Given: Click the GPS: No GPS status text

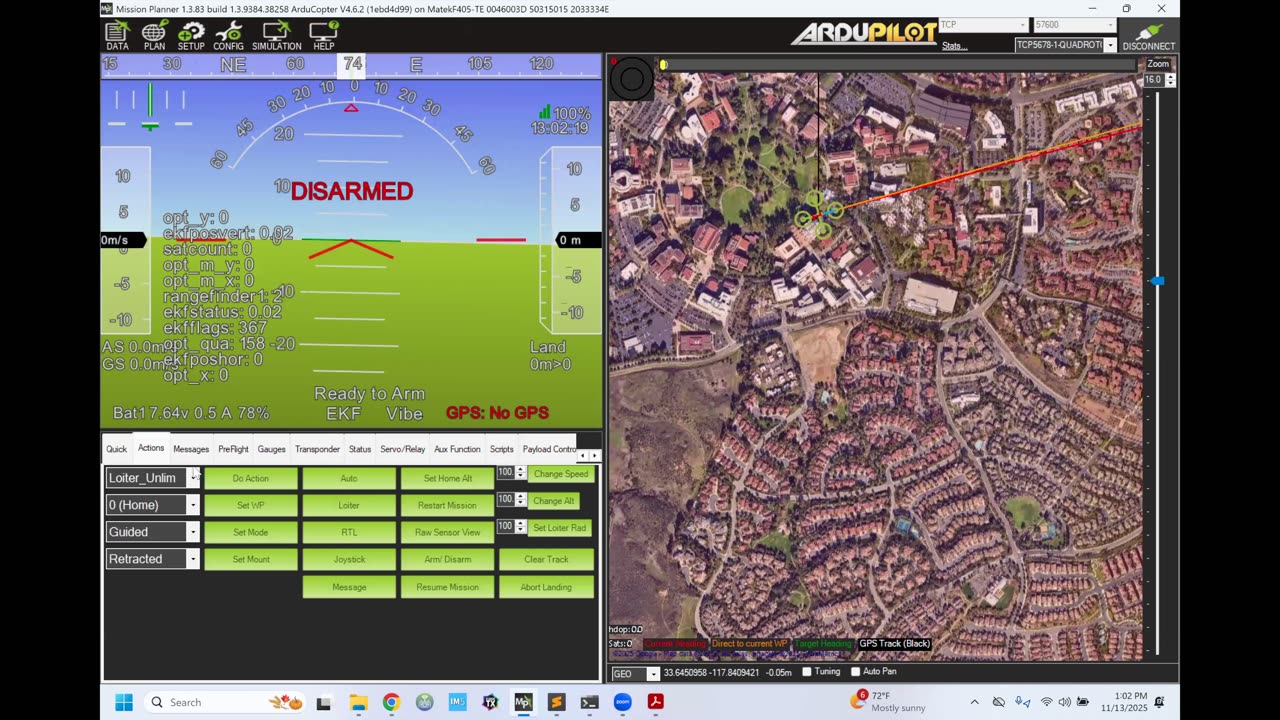Looking at the screenshot, I should tap(497, 413).
